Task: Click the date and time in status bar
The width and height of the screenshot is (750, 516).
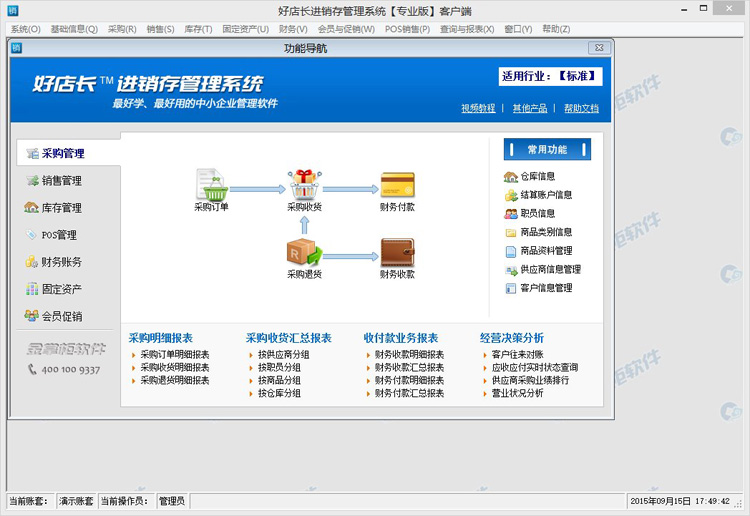Action: [x=680, y=501]
